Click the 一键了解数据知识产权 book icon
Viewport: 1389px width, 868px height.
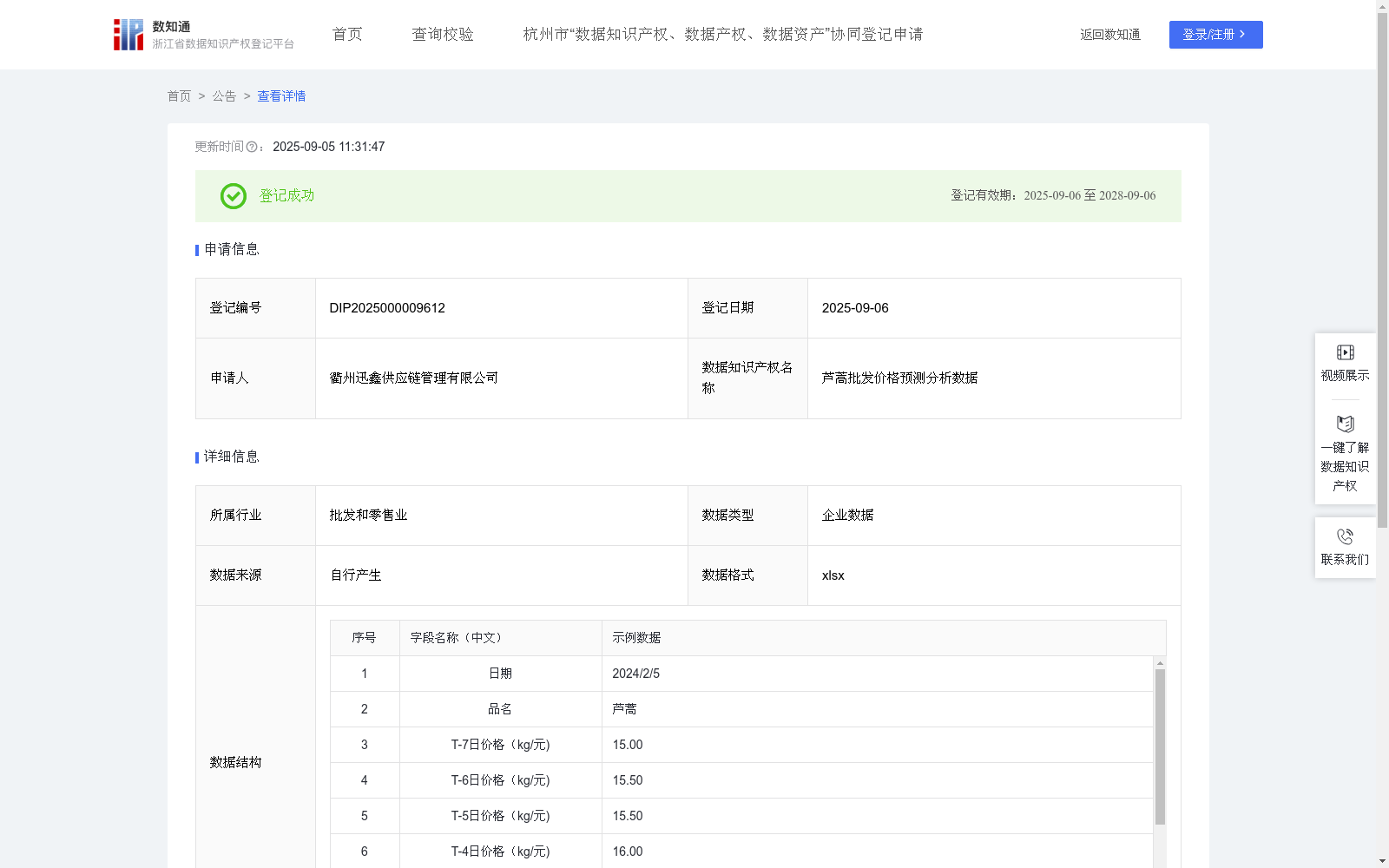[x=1345, y=424]
